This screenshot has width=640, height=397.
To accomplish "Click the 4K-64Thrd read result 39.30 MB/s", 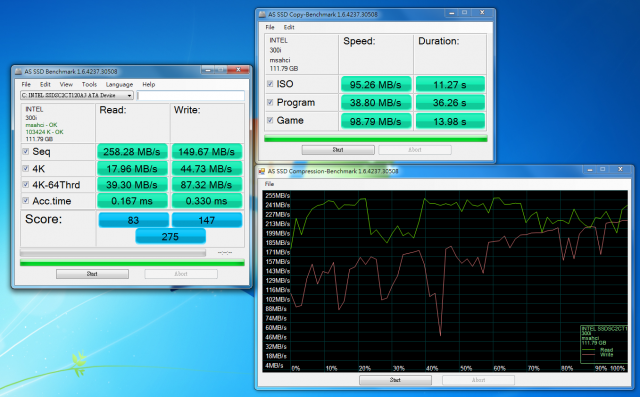I will pos(132,185).
